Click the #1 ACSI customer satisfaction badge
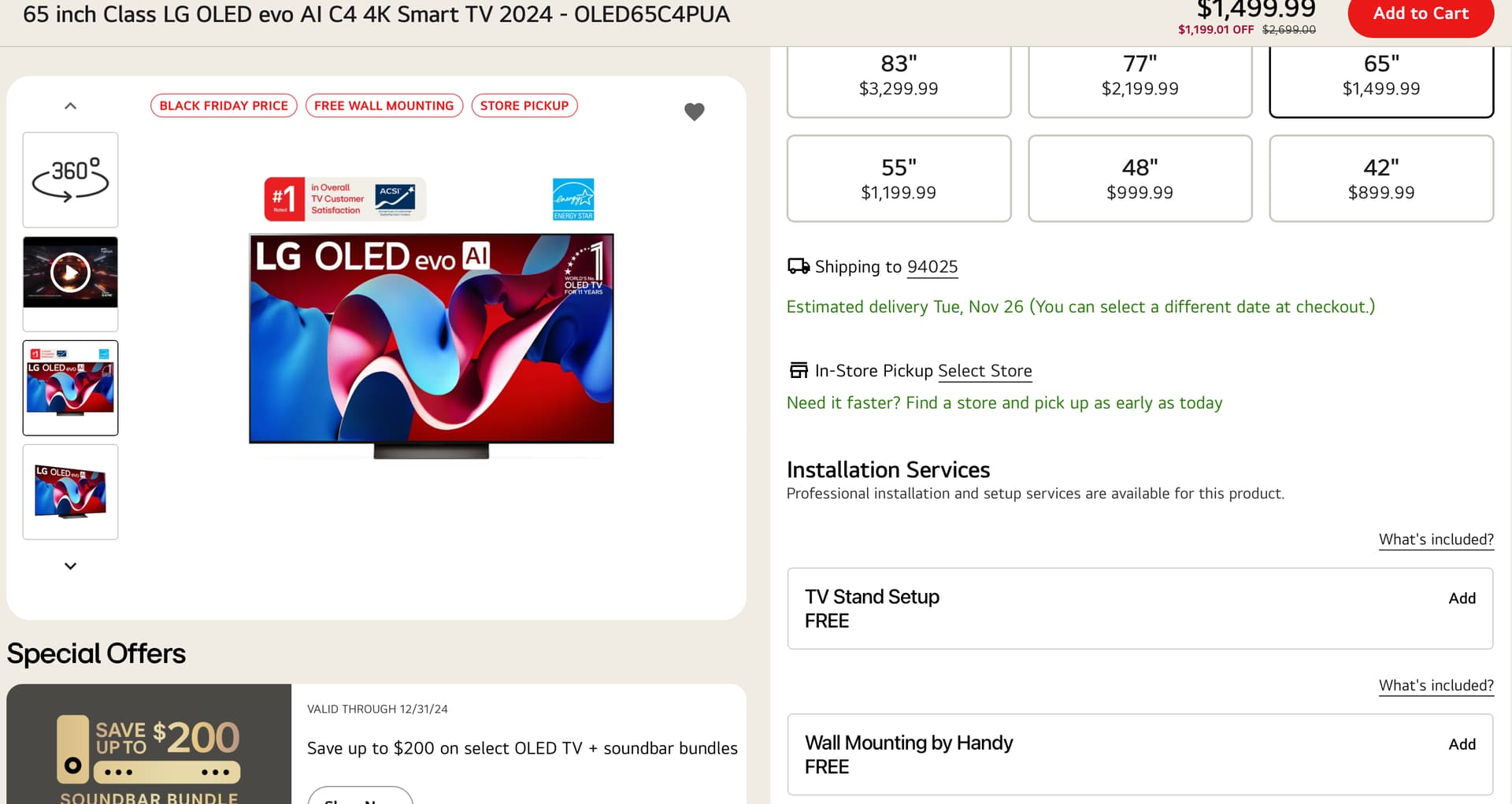1512x804 pixels. point(345,199)
